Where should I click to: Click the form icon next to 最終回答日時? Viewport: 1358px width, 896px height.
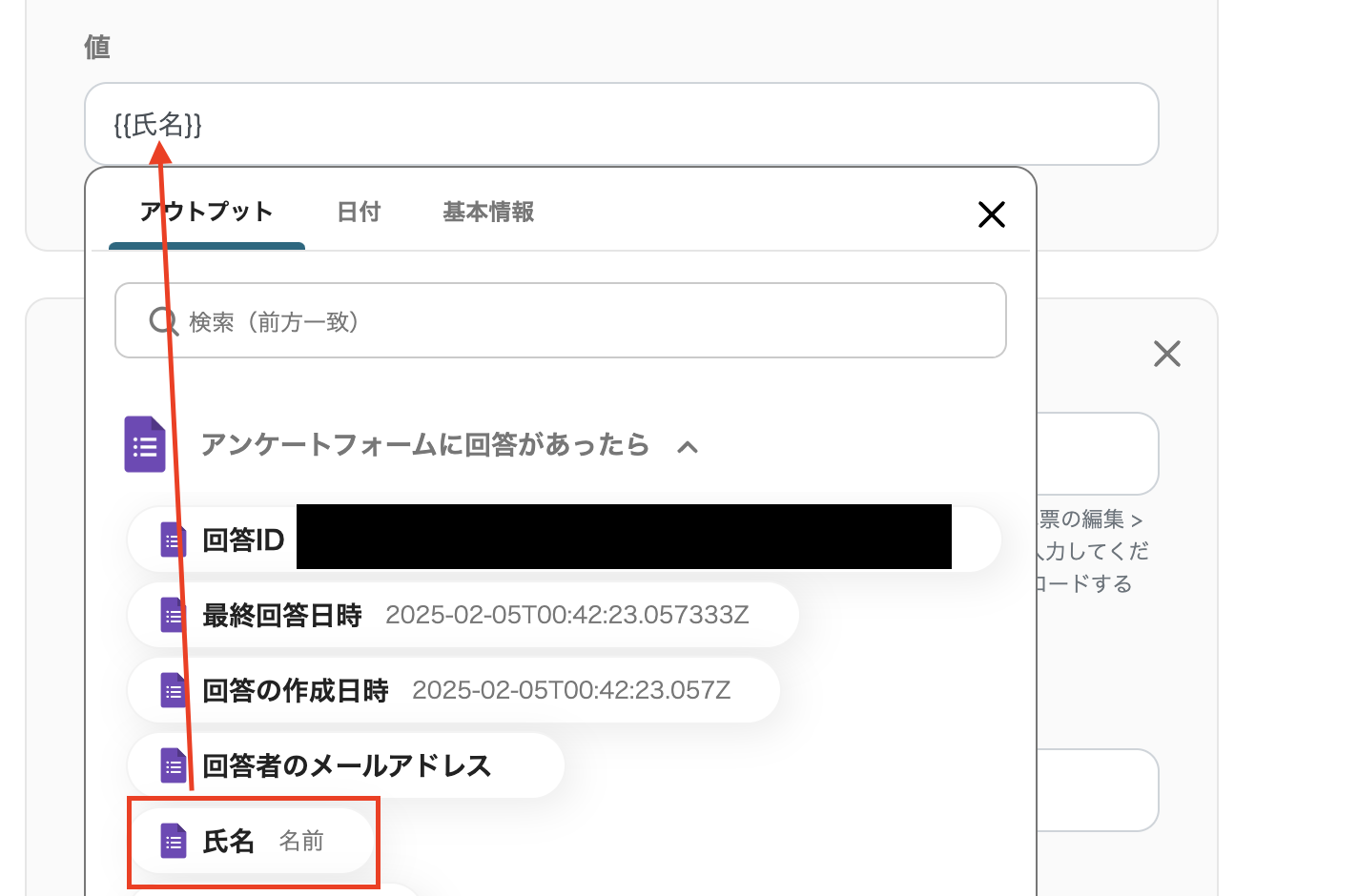click(x=173, y=615)
